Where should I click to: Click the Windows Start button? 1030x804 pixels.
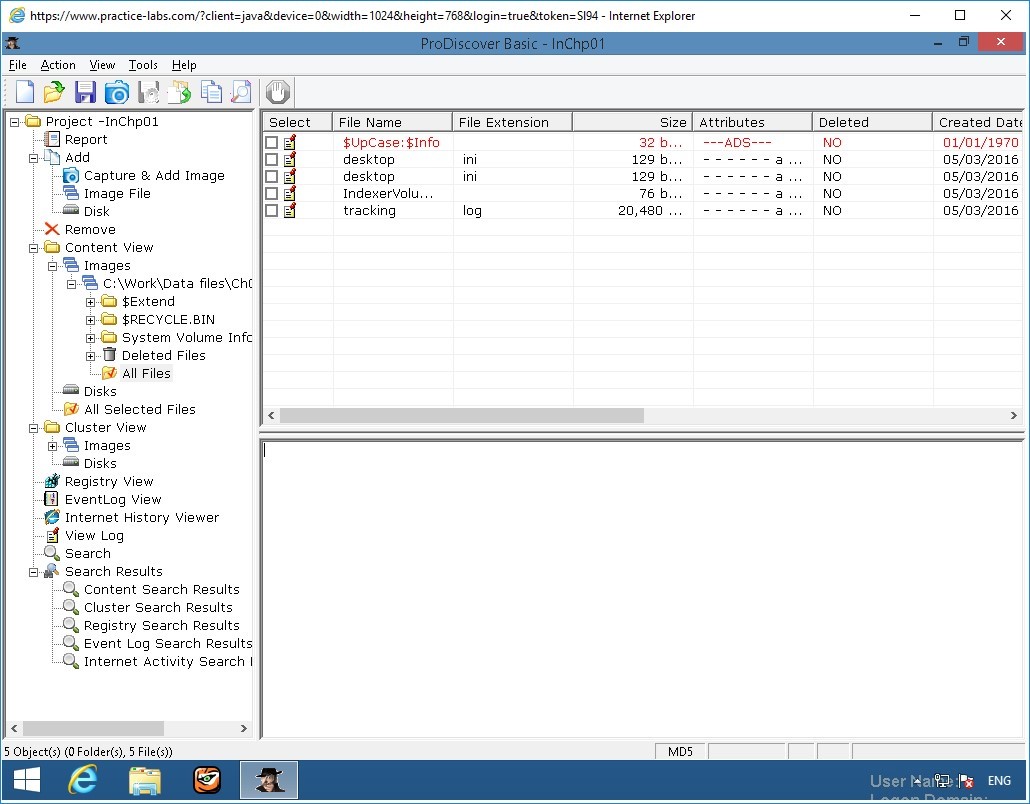pyautogui.click(x=27, y=780)
